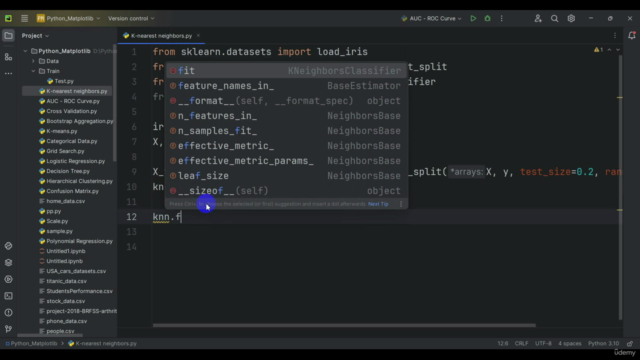Click the Python_Matplotlib breadcrumb in status bar

tap(31, 344)
